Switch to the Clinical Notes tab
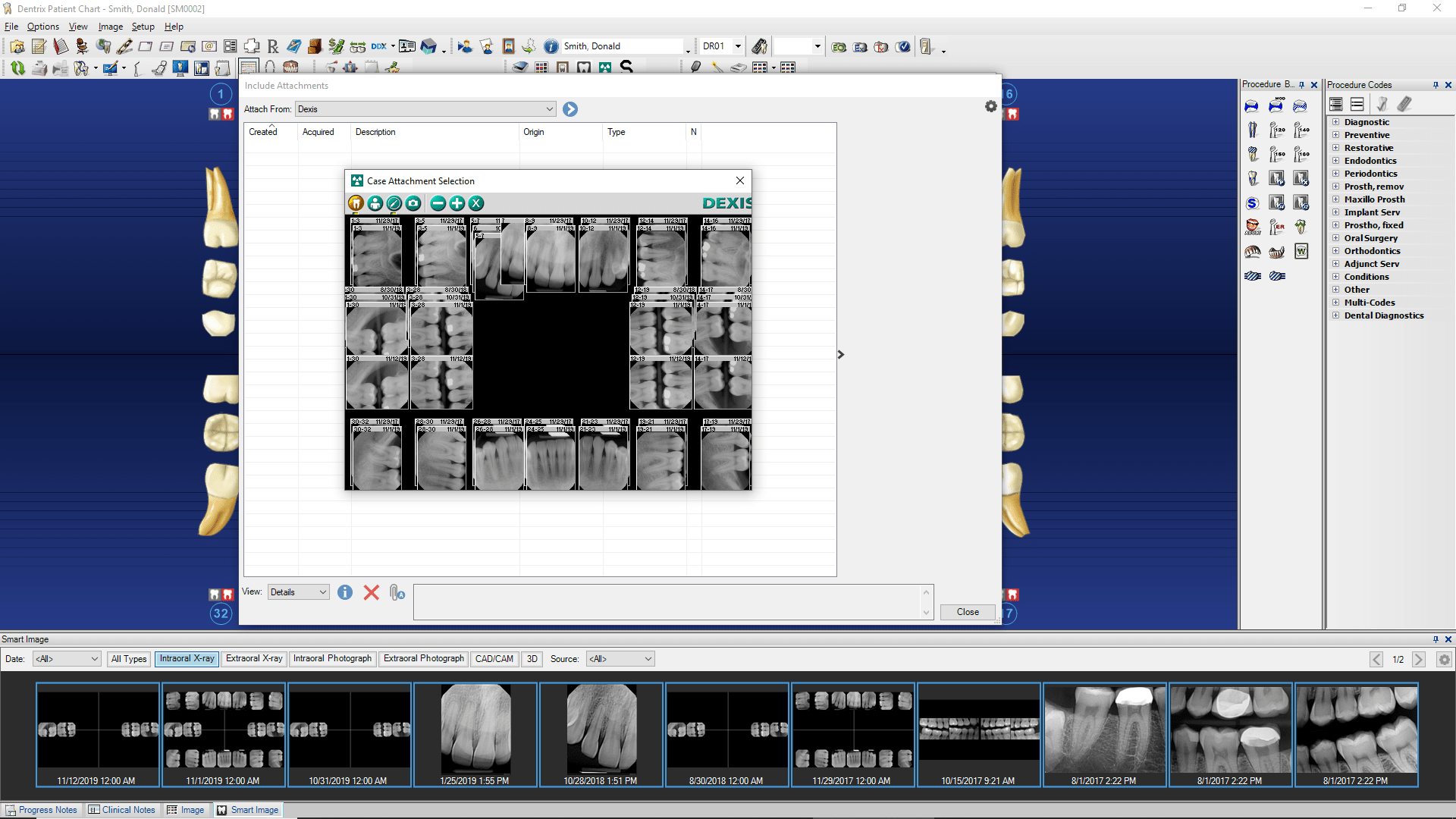1456x819 pixels. pyautogui.click(x=121, y=810)
